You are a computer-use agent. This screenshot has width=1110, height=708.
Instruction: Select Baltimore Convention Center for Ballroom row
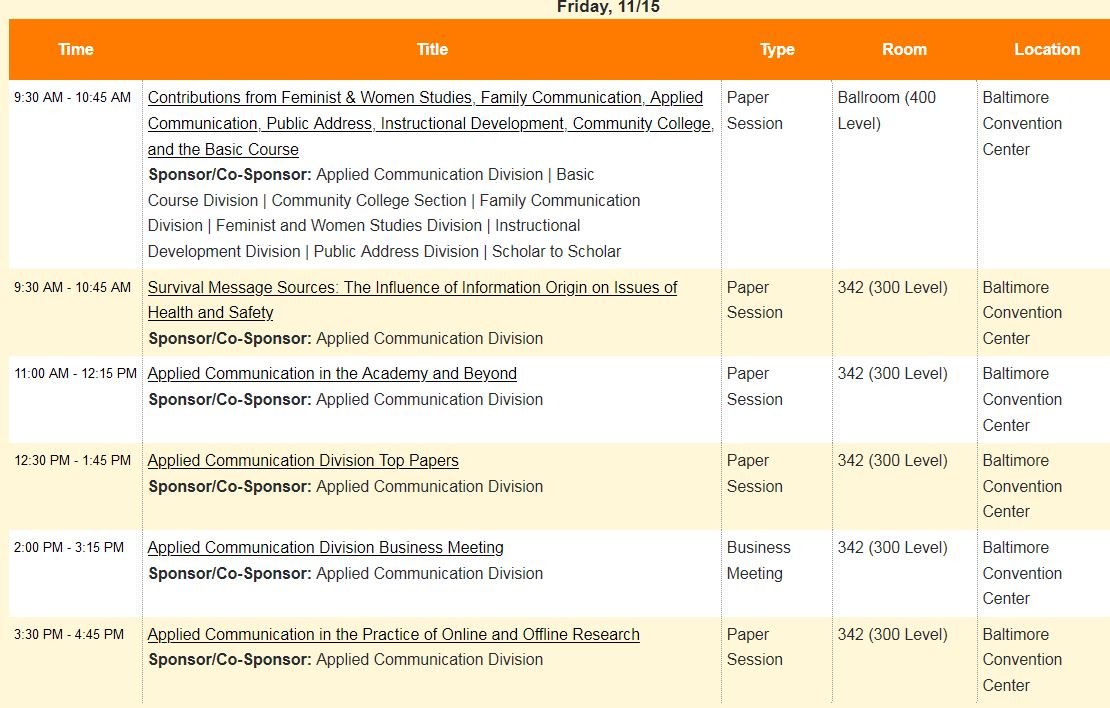point(1022,123)
